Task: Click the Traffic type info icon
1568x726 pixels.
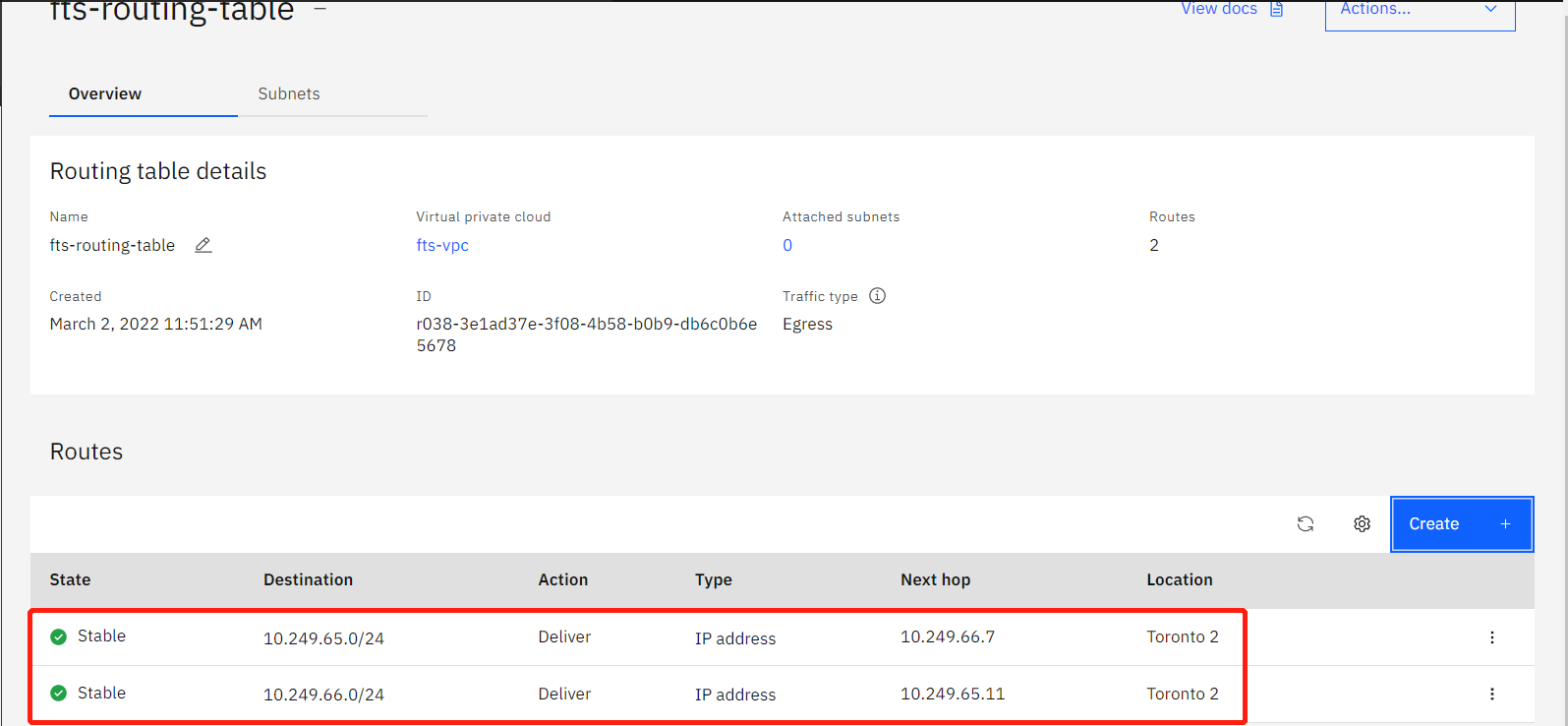Action: (878, 296)
